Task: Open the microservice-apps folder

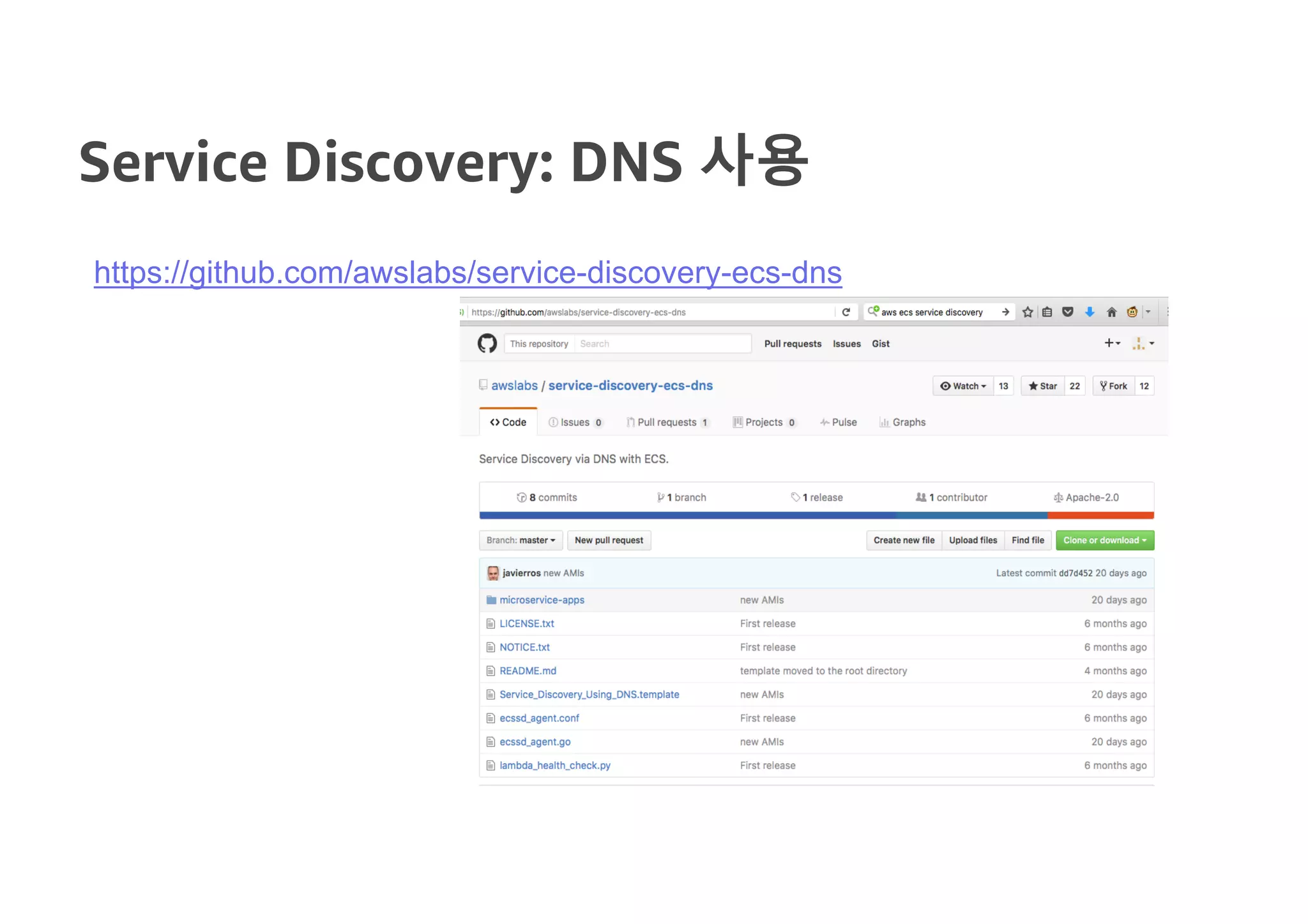Action: click(542, 600)
